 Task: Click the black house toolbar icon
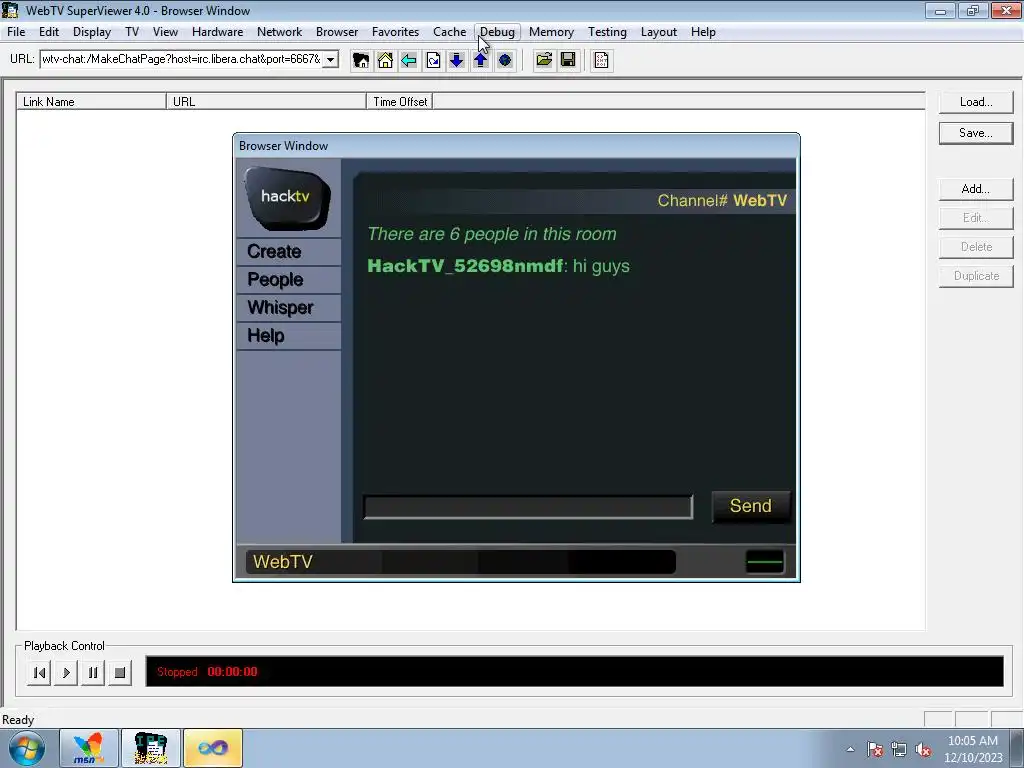[360, 60]
